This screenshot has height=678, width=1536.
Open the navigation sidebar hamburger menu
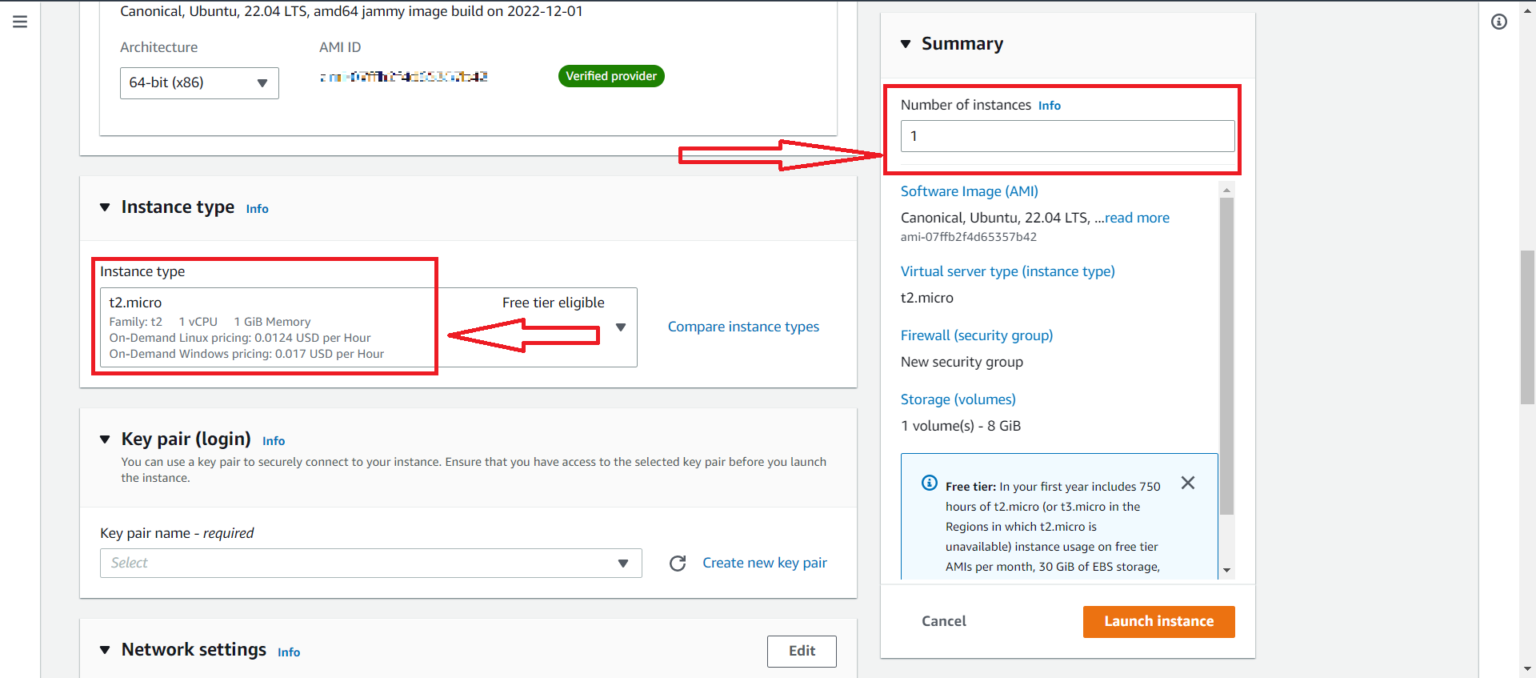[20, 21]
